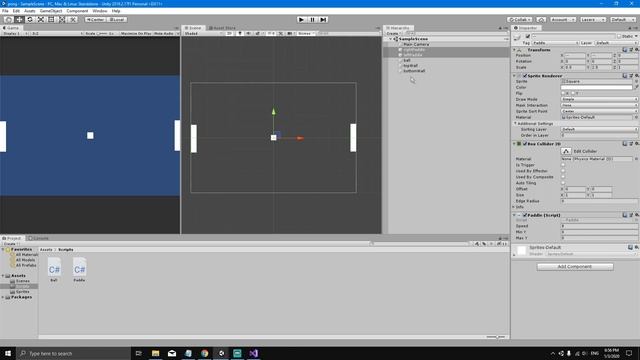Click Maximize On Play button

tap(136, 33)
